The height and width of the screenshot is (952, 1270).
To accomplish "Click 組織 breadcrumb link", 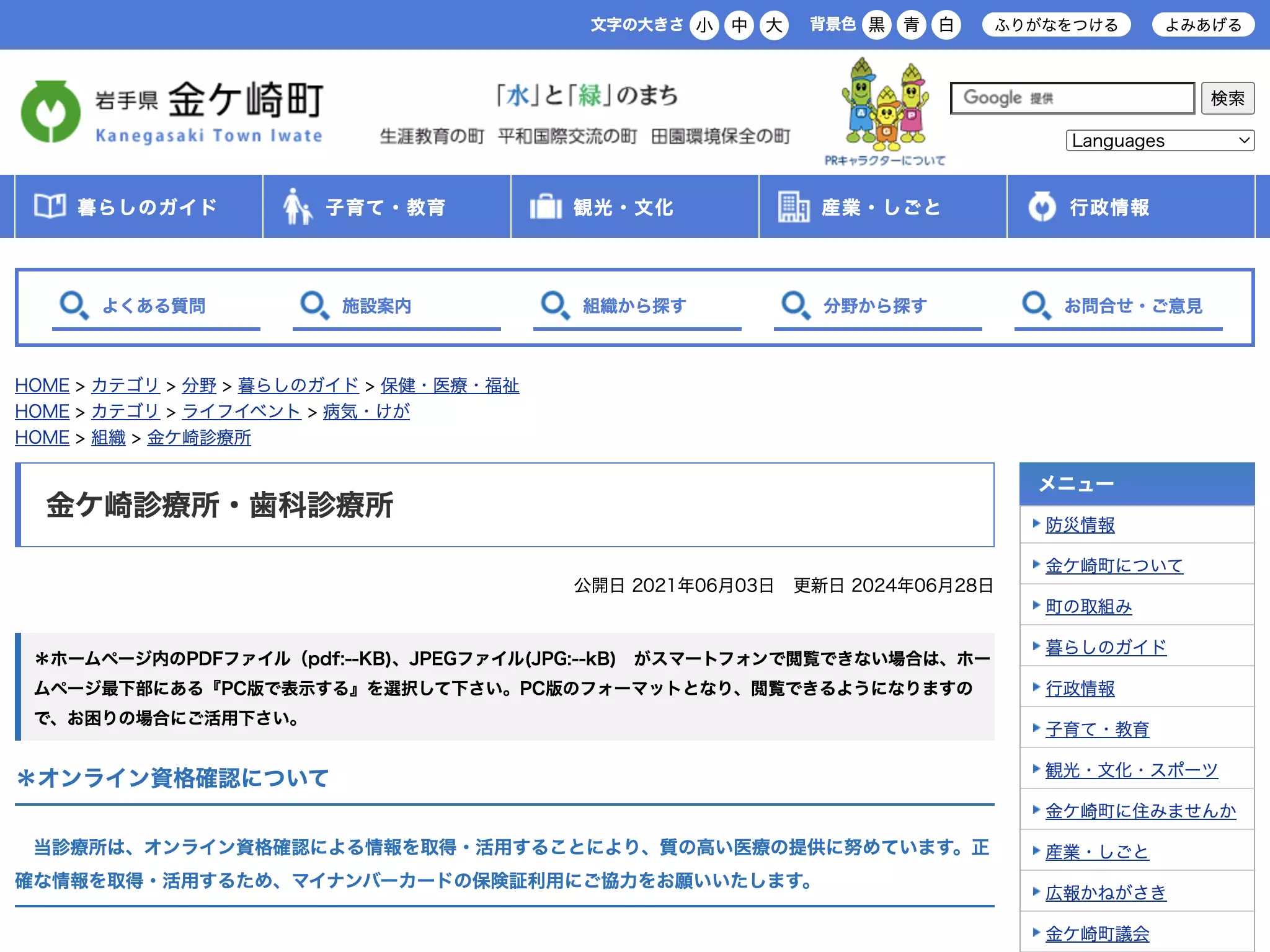I will point(109,438).
